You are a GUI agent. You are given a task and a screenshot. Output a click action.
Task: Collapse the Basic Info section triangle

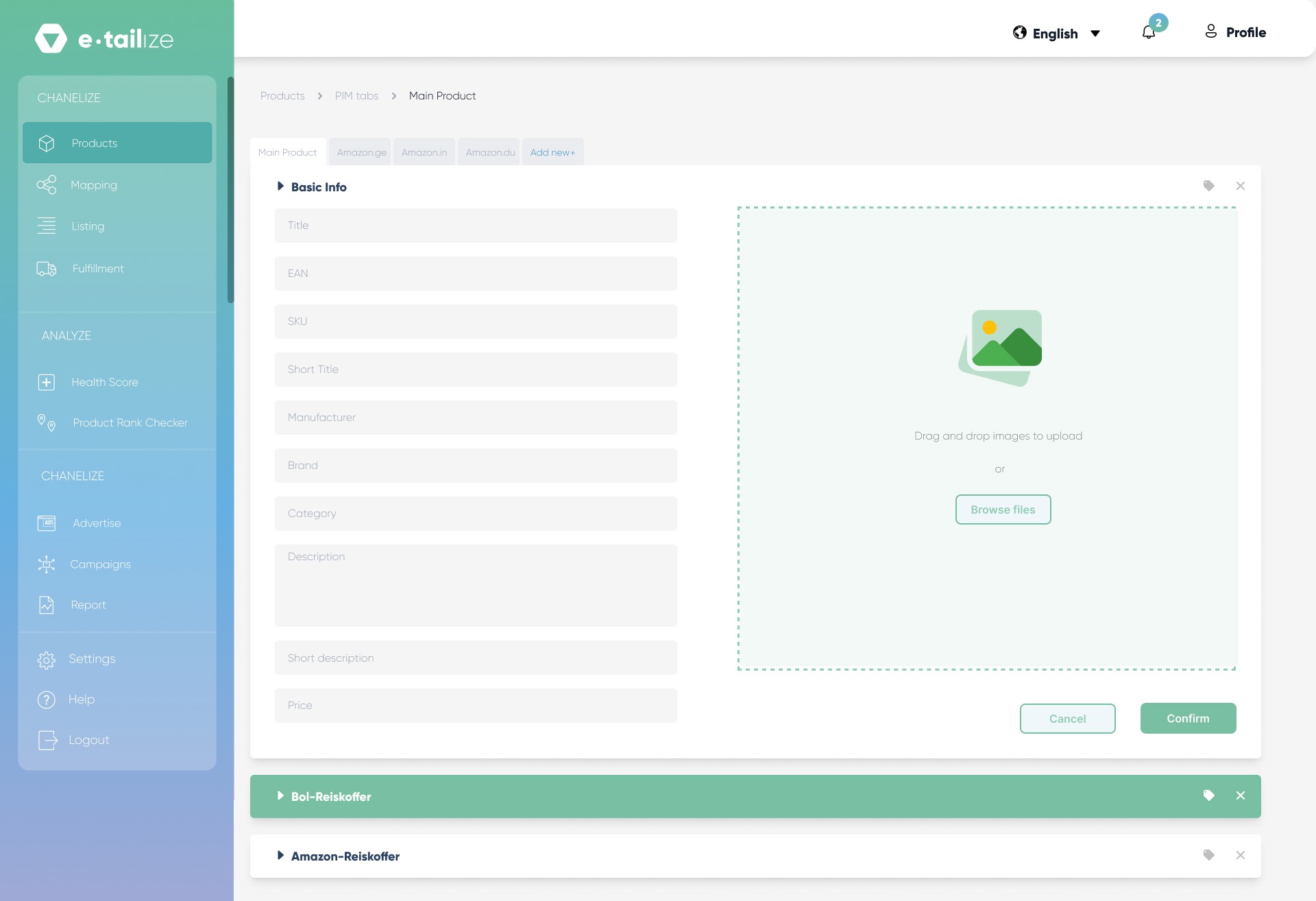tap(280, 187)
